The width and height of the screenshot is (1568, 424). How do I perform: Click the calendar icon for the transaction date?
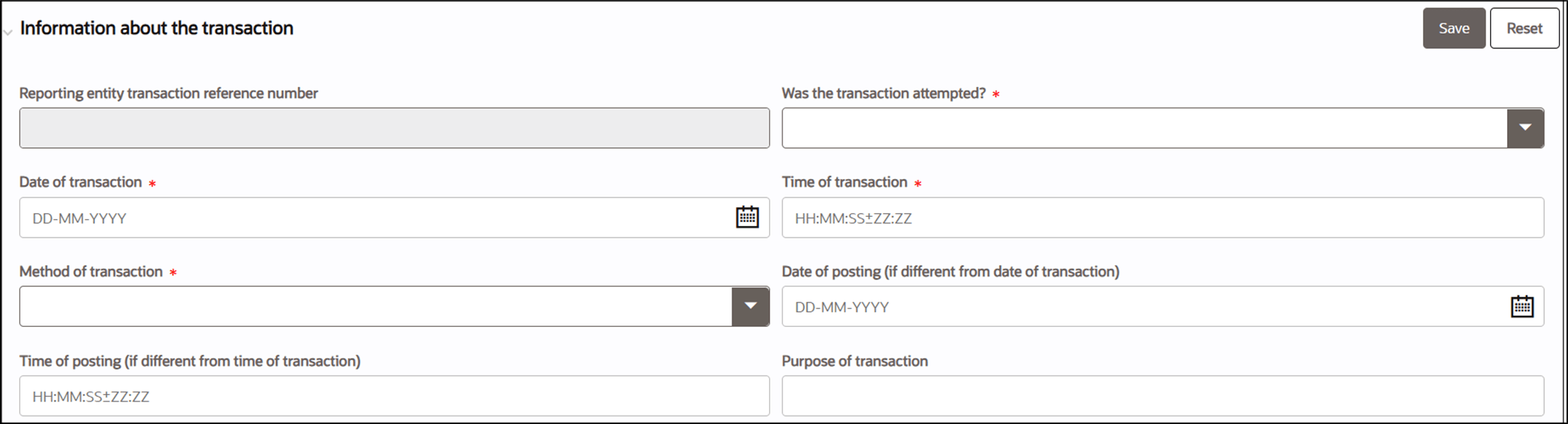pos(747,217)
